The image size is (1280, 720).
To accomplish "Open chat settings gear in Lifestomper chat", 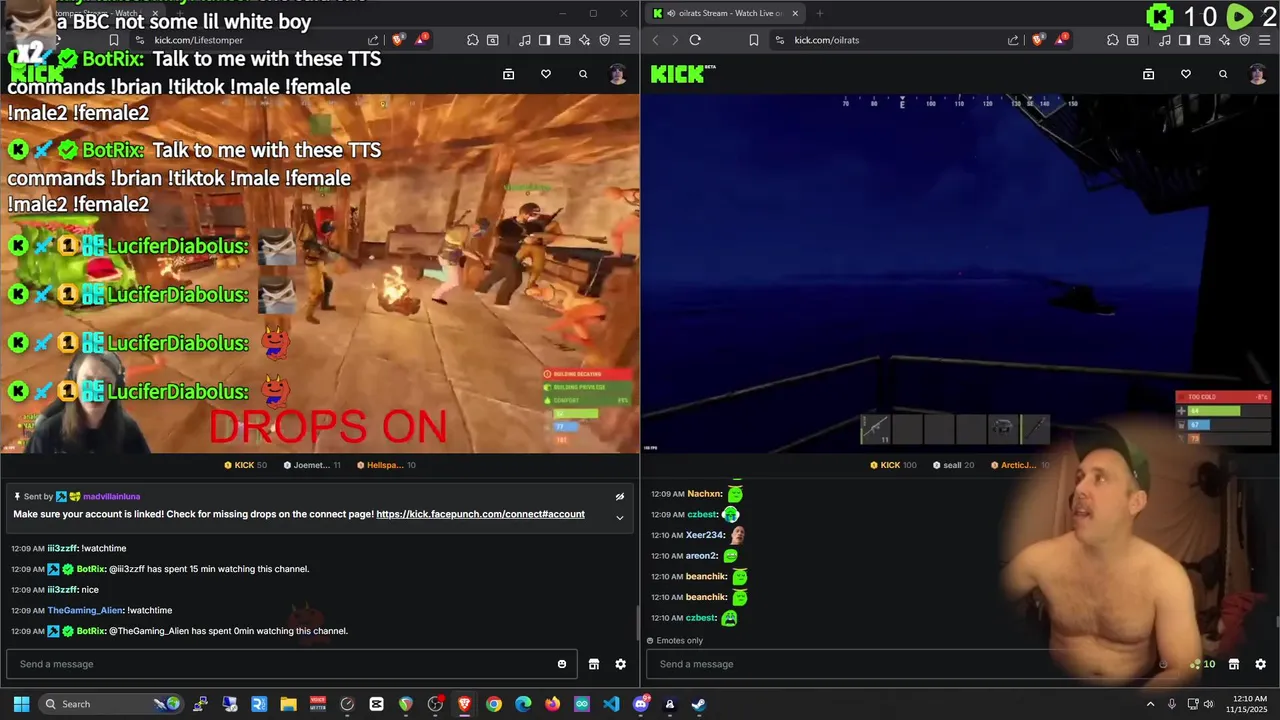I will pyautogui.click(x=620, y=664).
